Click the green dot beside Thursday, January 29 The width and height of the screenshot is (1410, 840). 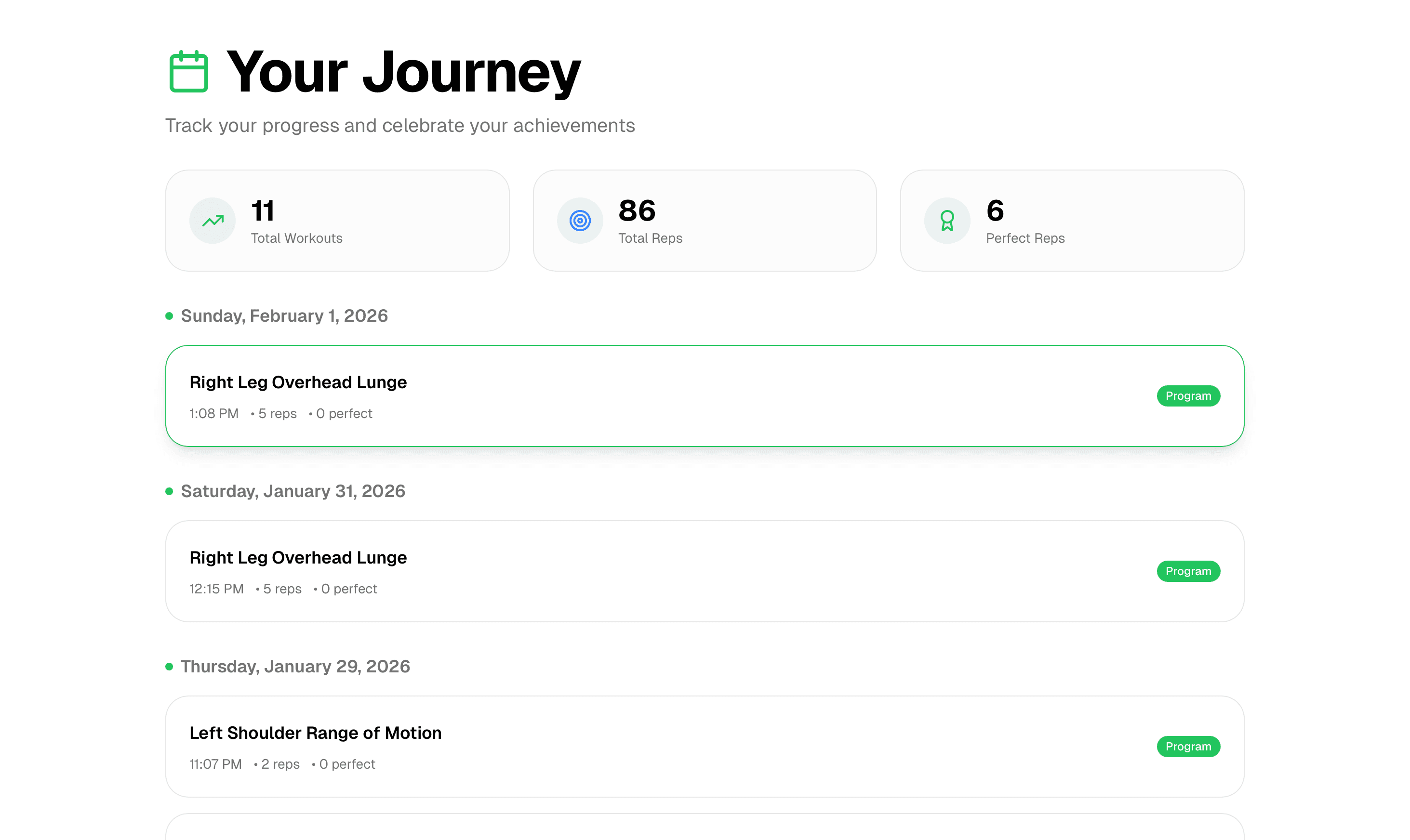pos(169,667)
